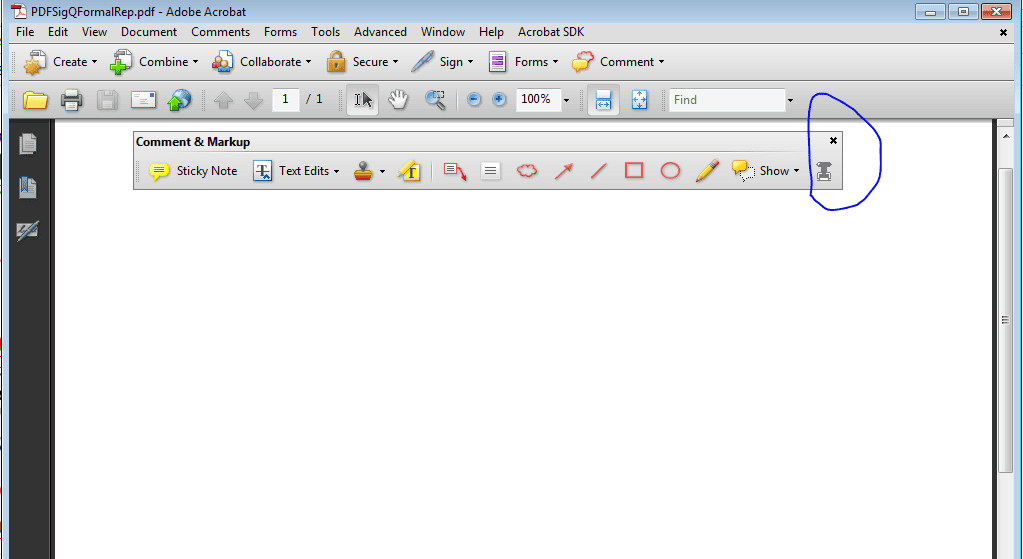
Task: Open the Tools menu
Action: pyautogui.click(x=326, y=32)
